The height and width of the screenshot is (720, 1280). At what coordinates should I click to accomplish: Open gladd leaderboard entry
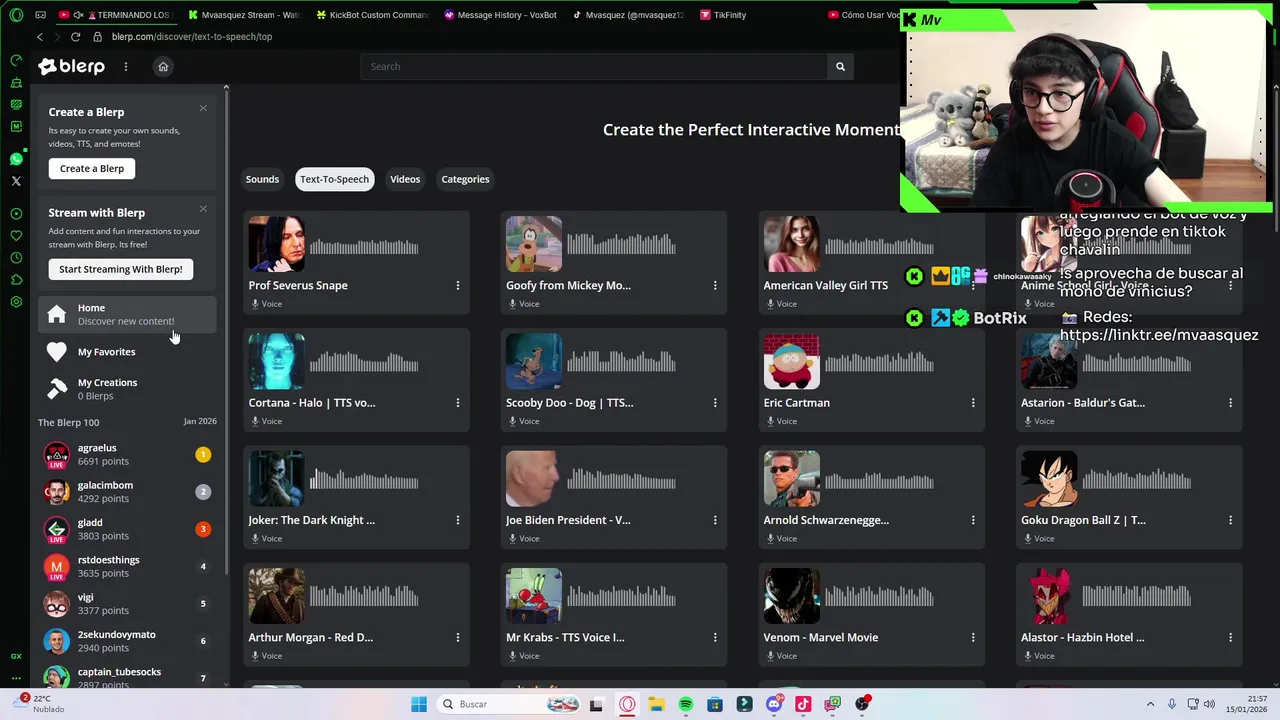click(x=127, y=529)
